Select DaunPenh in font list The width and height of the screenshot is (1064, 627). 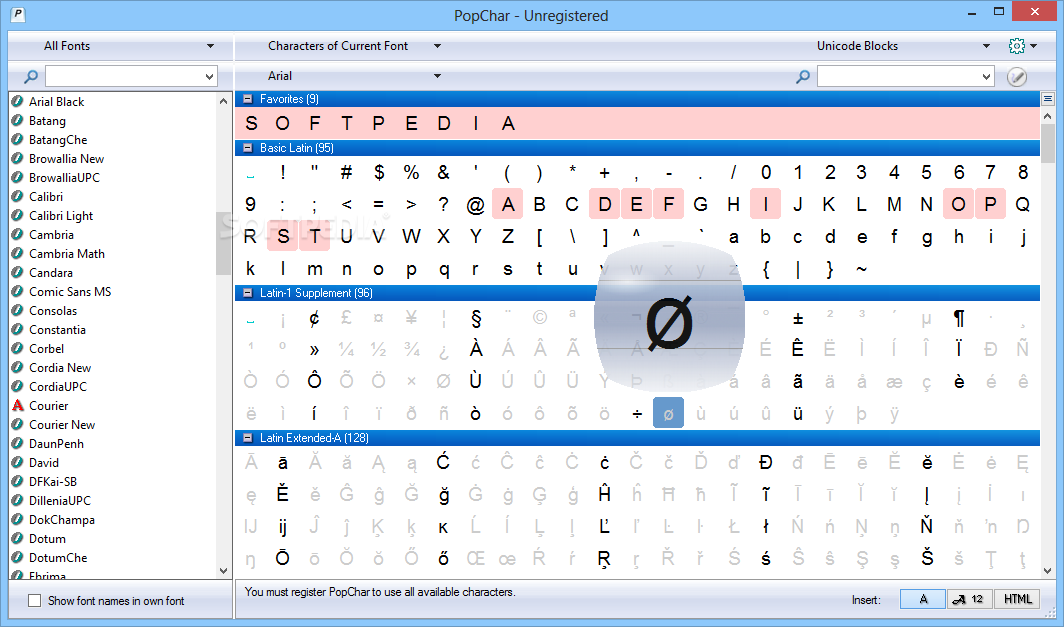point(56,444)
